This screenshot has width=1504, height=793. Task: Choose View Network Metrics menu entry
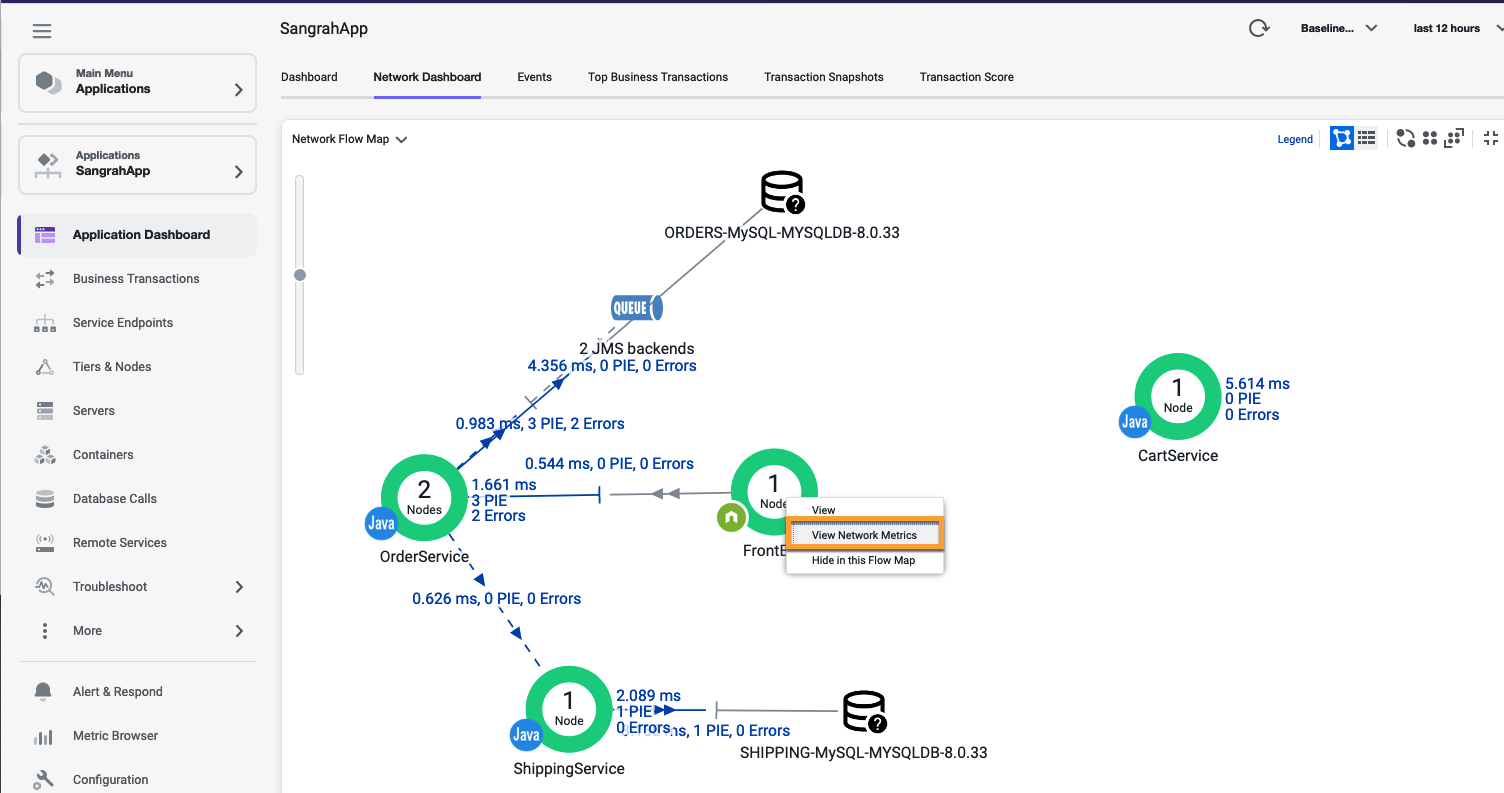click(x=864, y=535)
